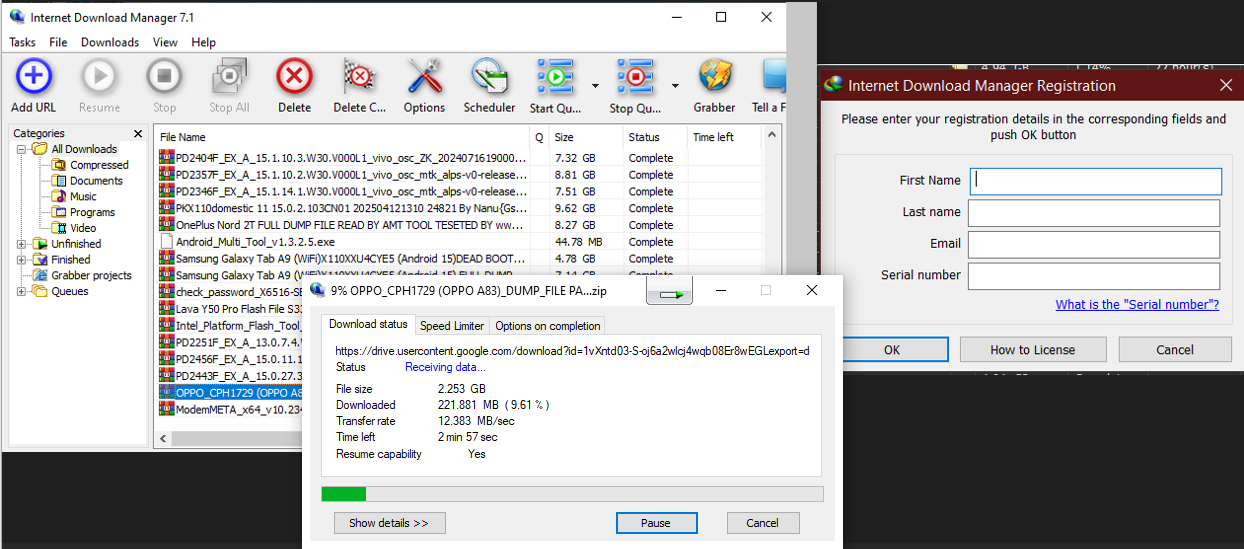Open the Grabber toolbar icon

(715, 76)
